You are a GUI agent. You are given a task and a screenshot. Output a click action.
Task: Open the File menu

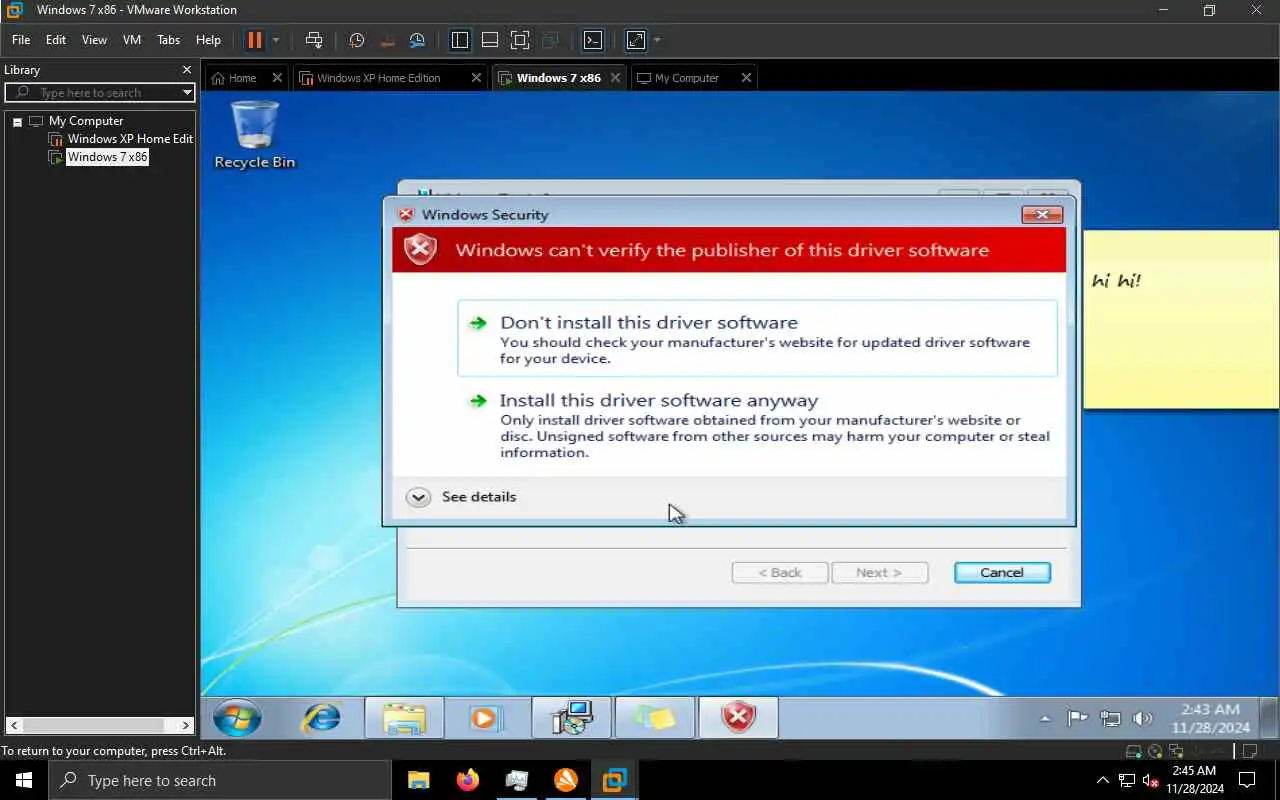click(x=21, y=40)
